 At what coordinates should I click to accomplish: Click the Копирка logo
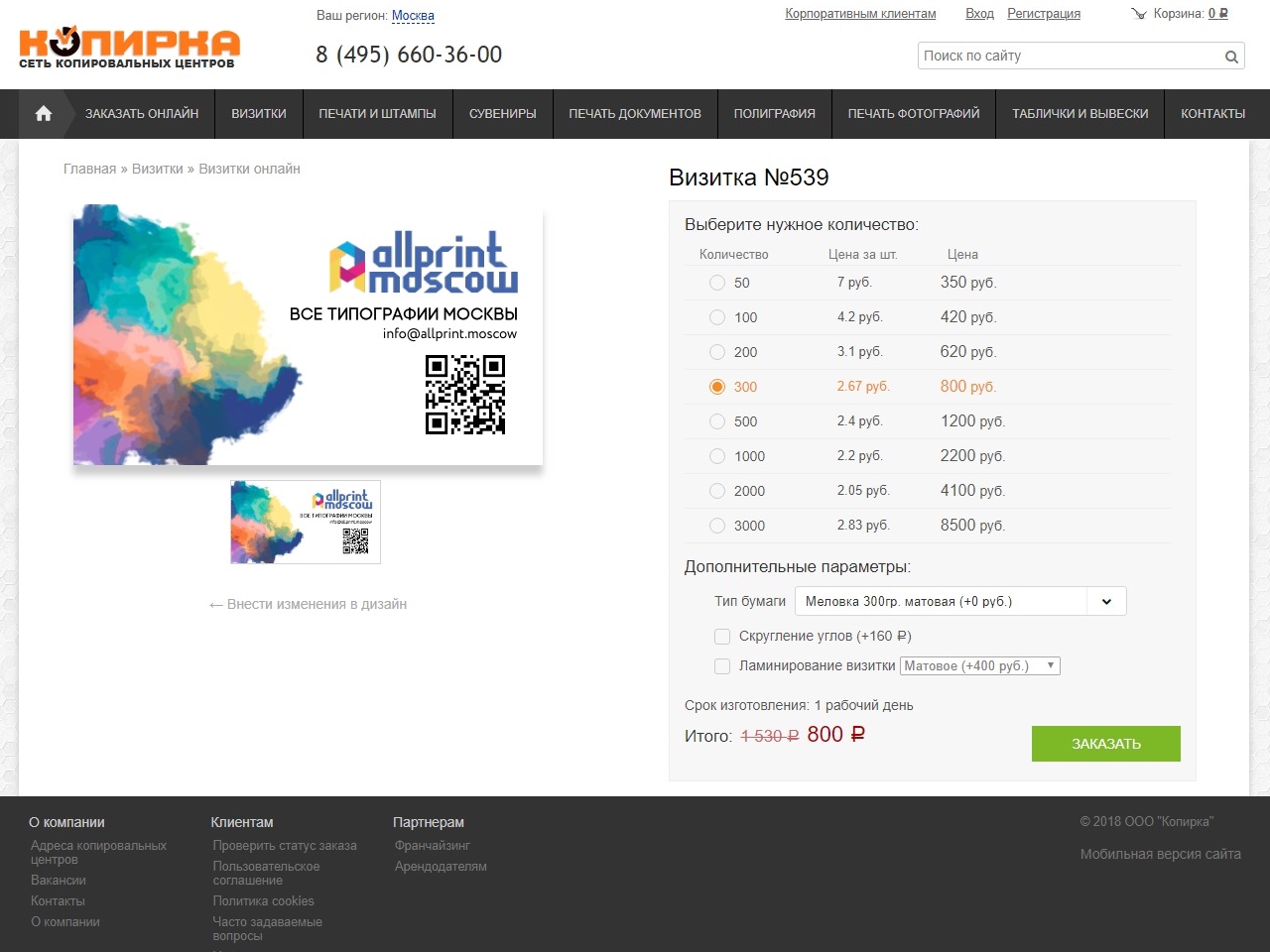pyautogui.click(x=129, y=48)
